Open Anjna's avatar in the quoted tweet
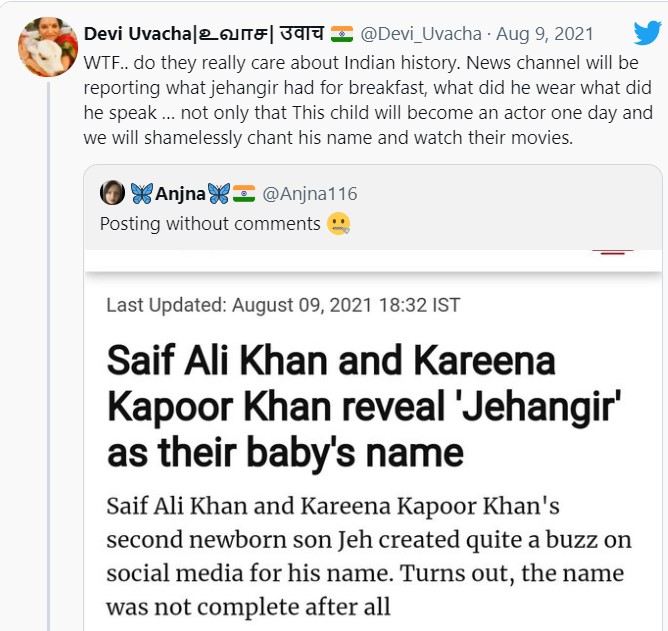Viewport: 668px width, 631px height. [113, 193]
